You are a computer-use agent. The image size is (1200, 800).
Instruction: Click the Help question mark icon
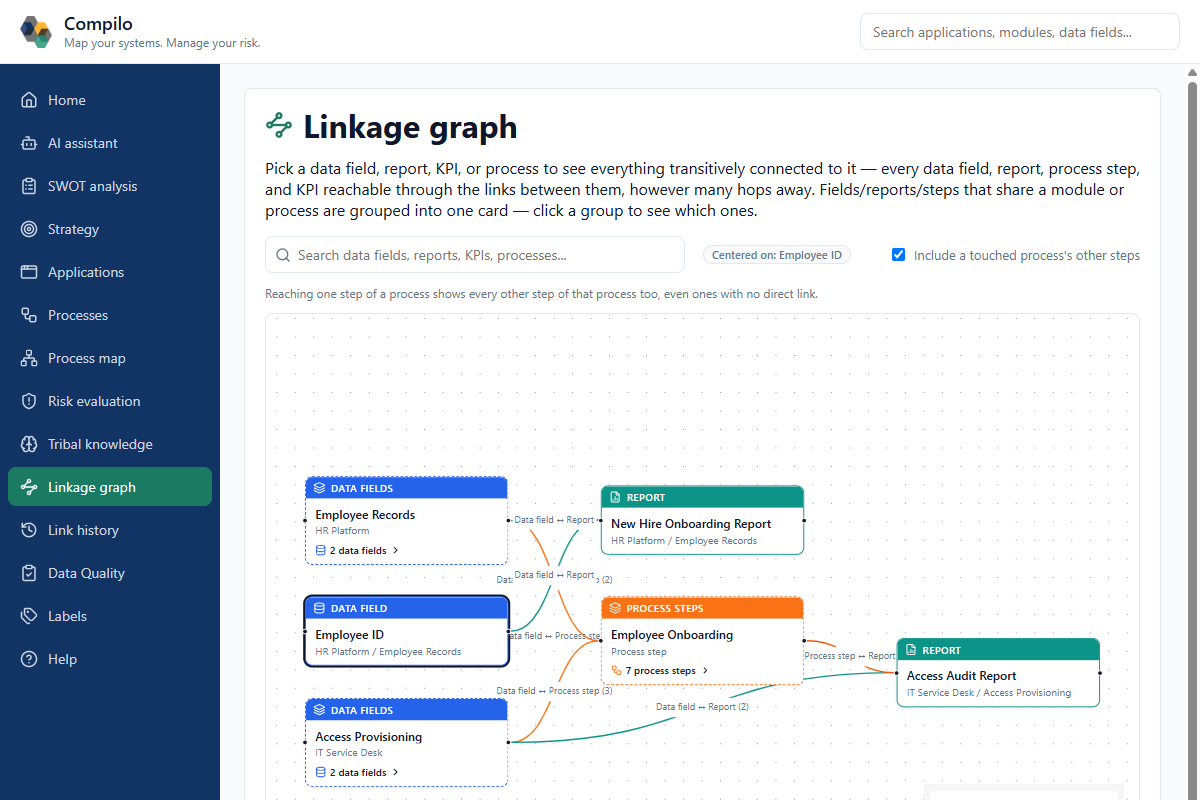click(x=29, y=659)
